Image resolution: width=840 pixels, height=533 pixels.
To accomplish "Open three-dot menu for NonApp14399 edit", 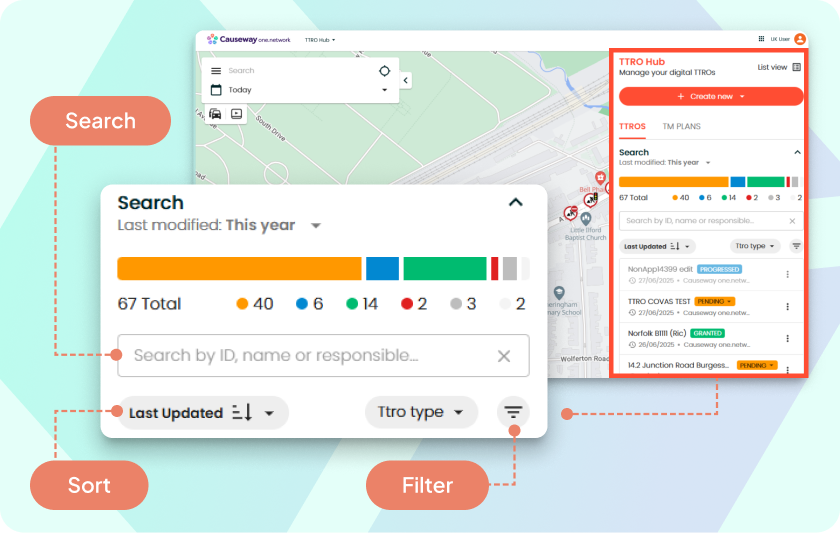I will 788,274.
